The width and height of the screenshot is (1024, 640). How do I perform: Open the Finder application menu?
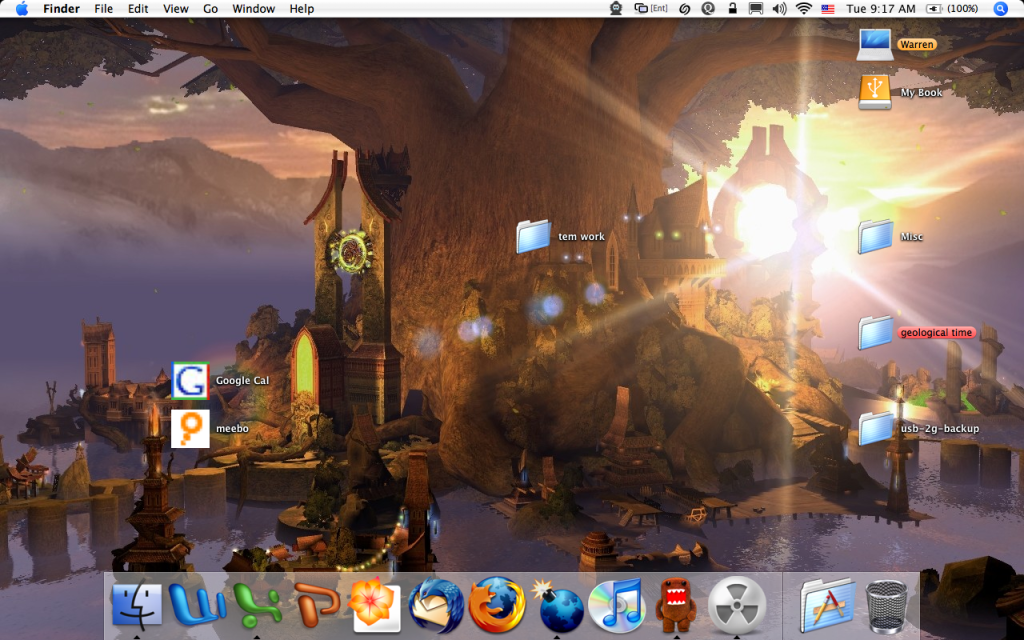[61, 8]
